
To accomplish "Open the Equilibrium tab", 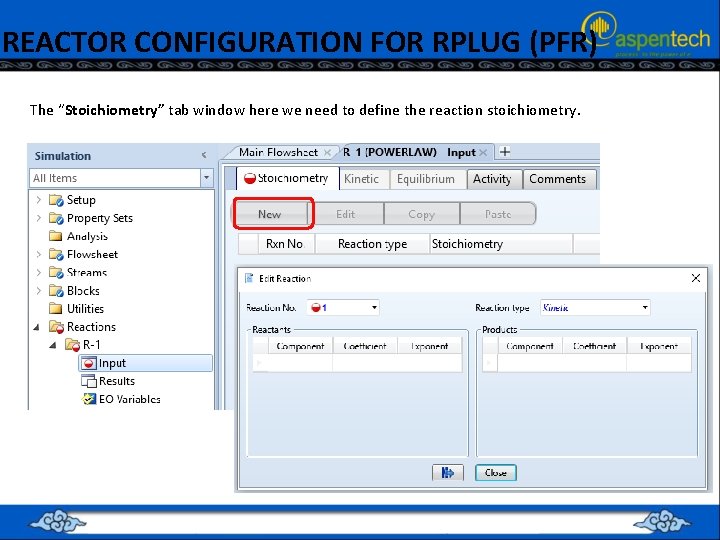I will pos(428,179).
